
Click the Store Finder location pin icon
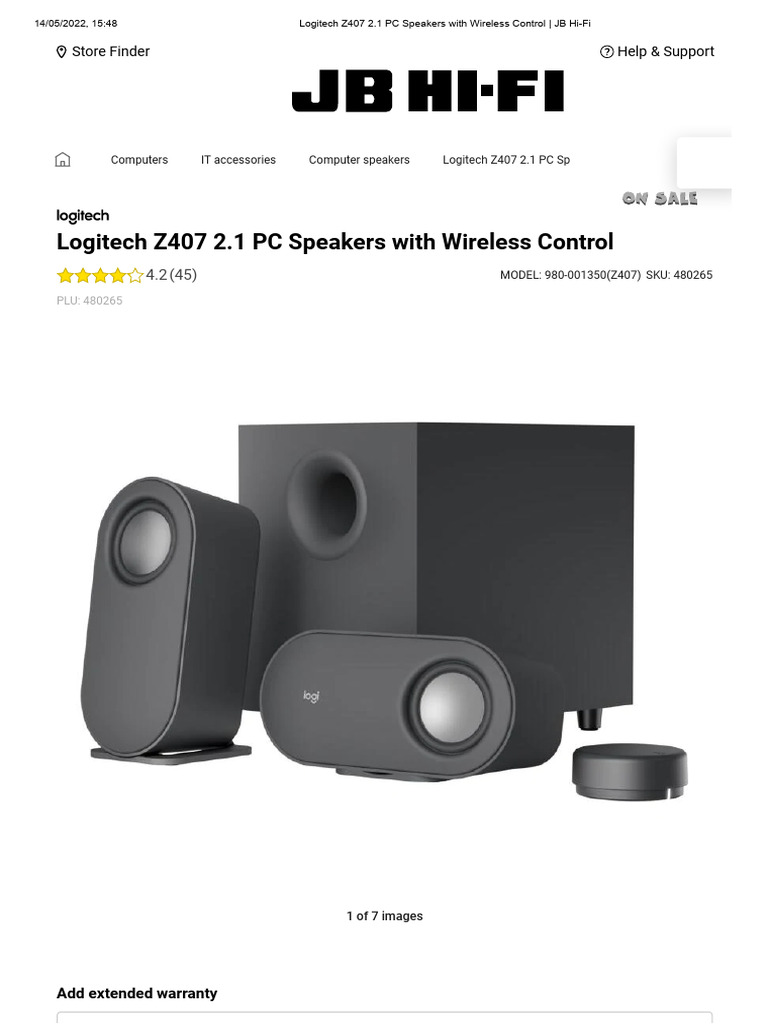[61, 52]
